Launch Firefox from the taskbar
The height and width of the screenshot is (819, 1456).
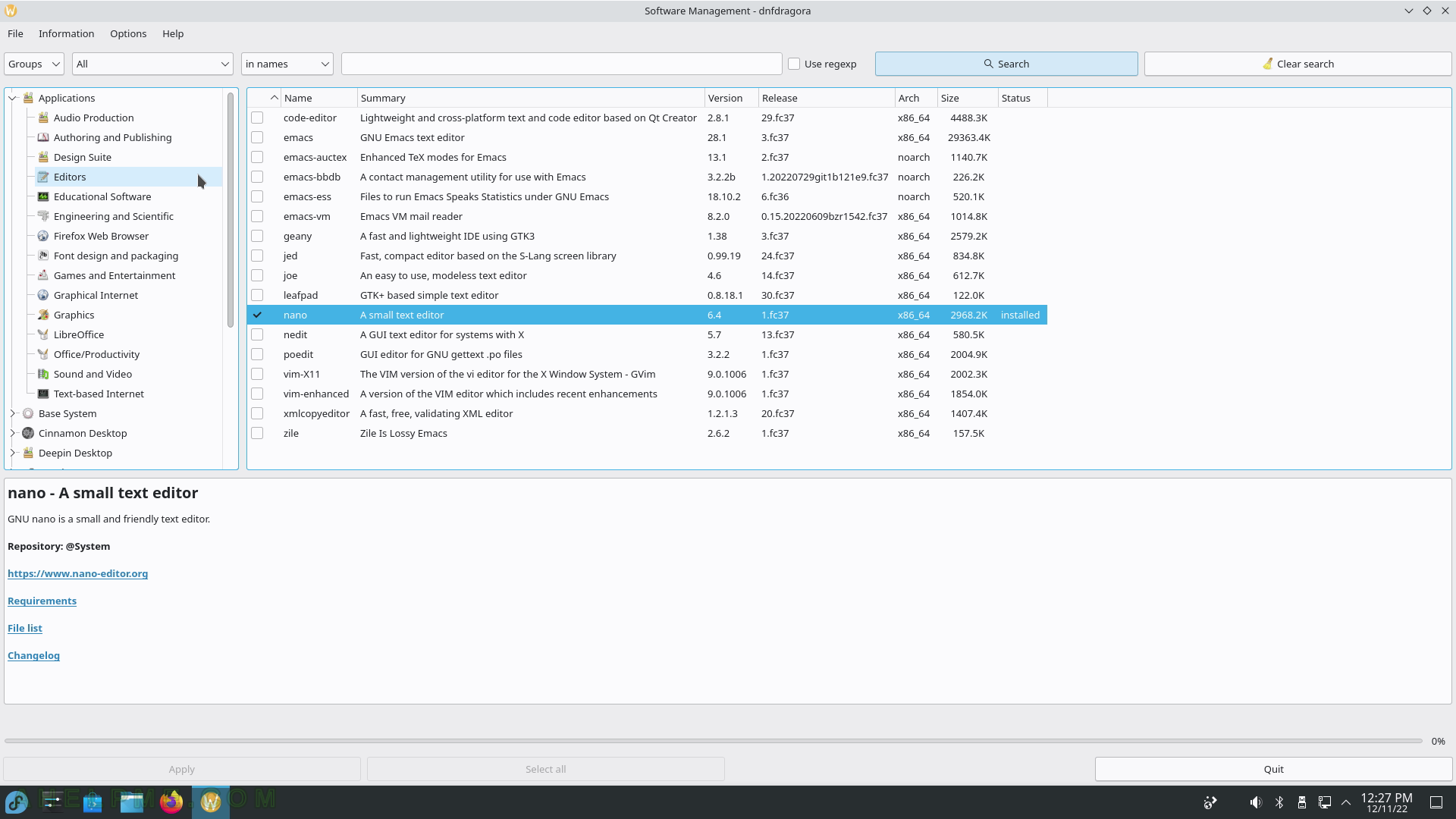[171, 802]
